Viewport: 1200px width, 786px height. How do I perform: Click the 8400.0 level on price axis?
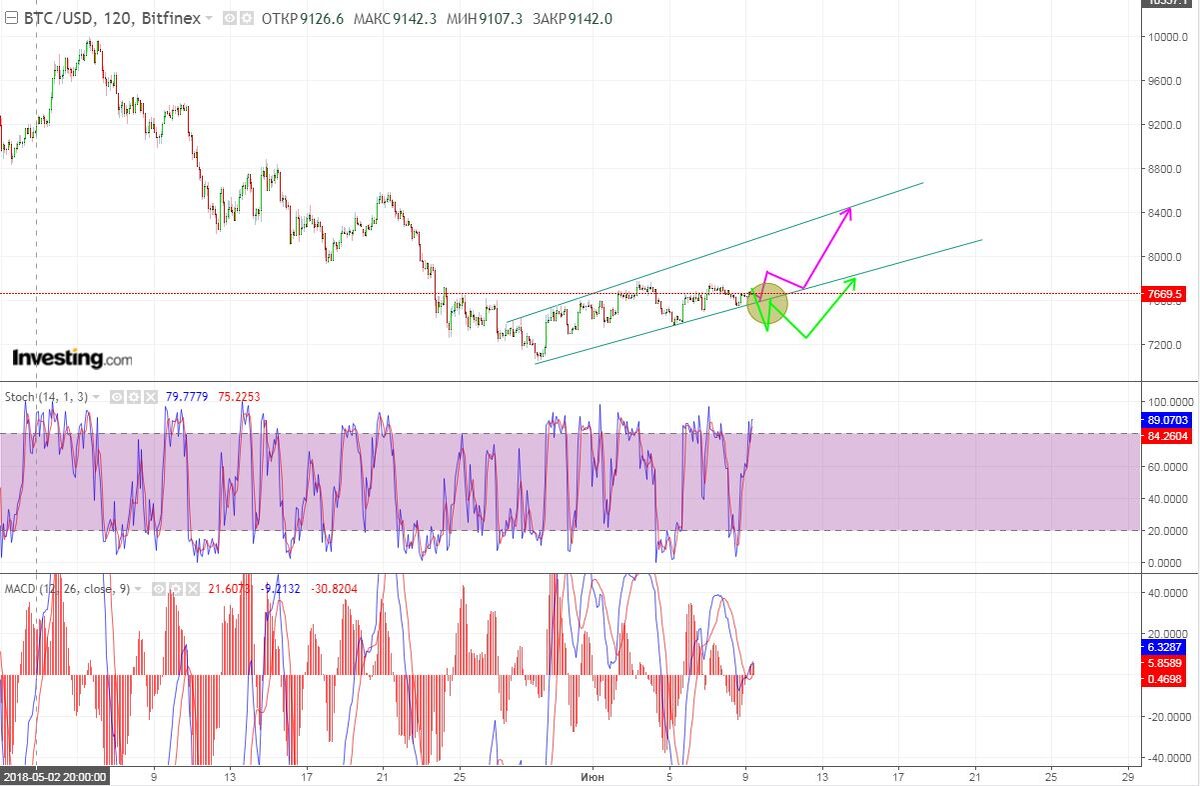click(1165, 213)
